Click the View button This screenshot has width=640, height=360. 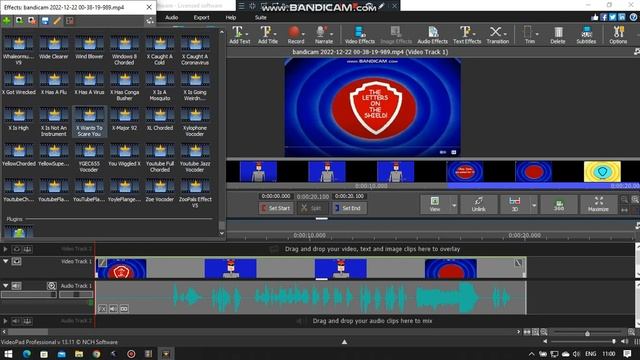point(435,204)
